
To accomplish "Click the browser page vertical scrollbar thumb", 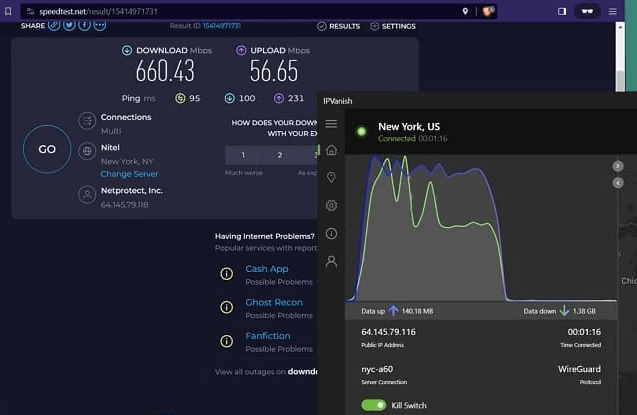I will coord(620,81).
